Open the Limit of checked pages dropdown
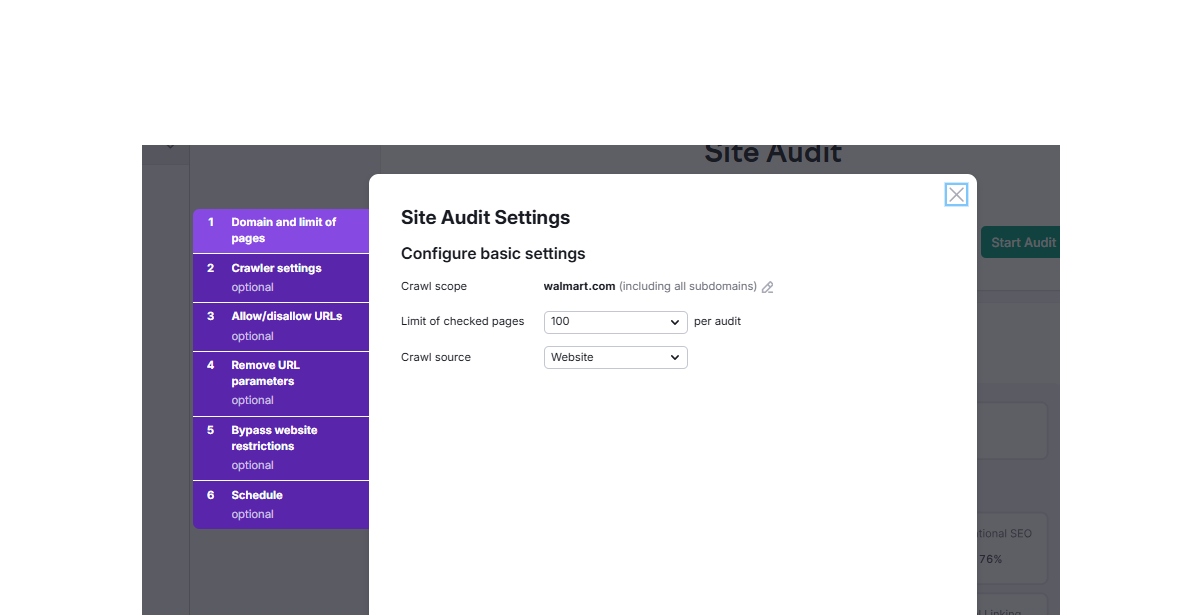 615,322
